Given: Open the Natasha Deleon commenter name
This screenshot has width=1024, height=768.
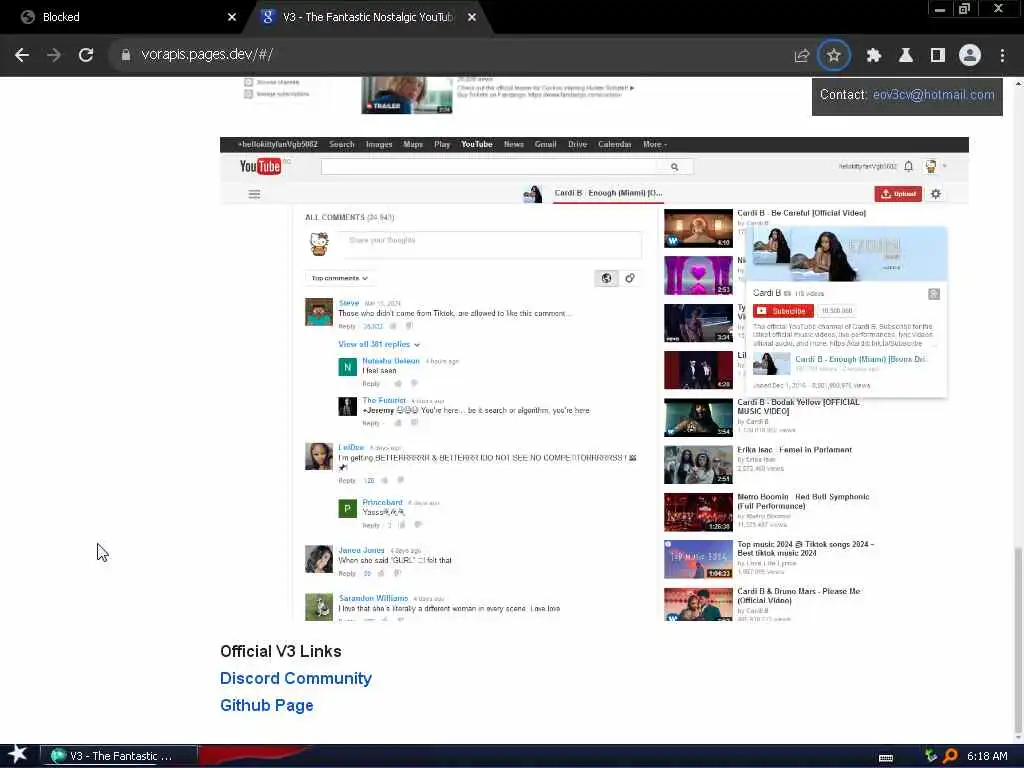Looking at the screenshot, I should pyautogui.click(x=391, y=361).
